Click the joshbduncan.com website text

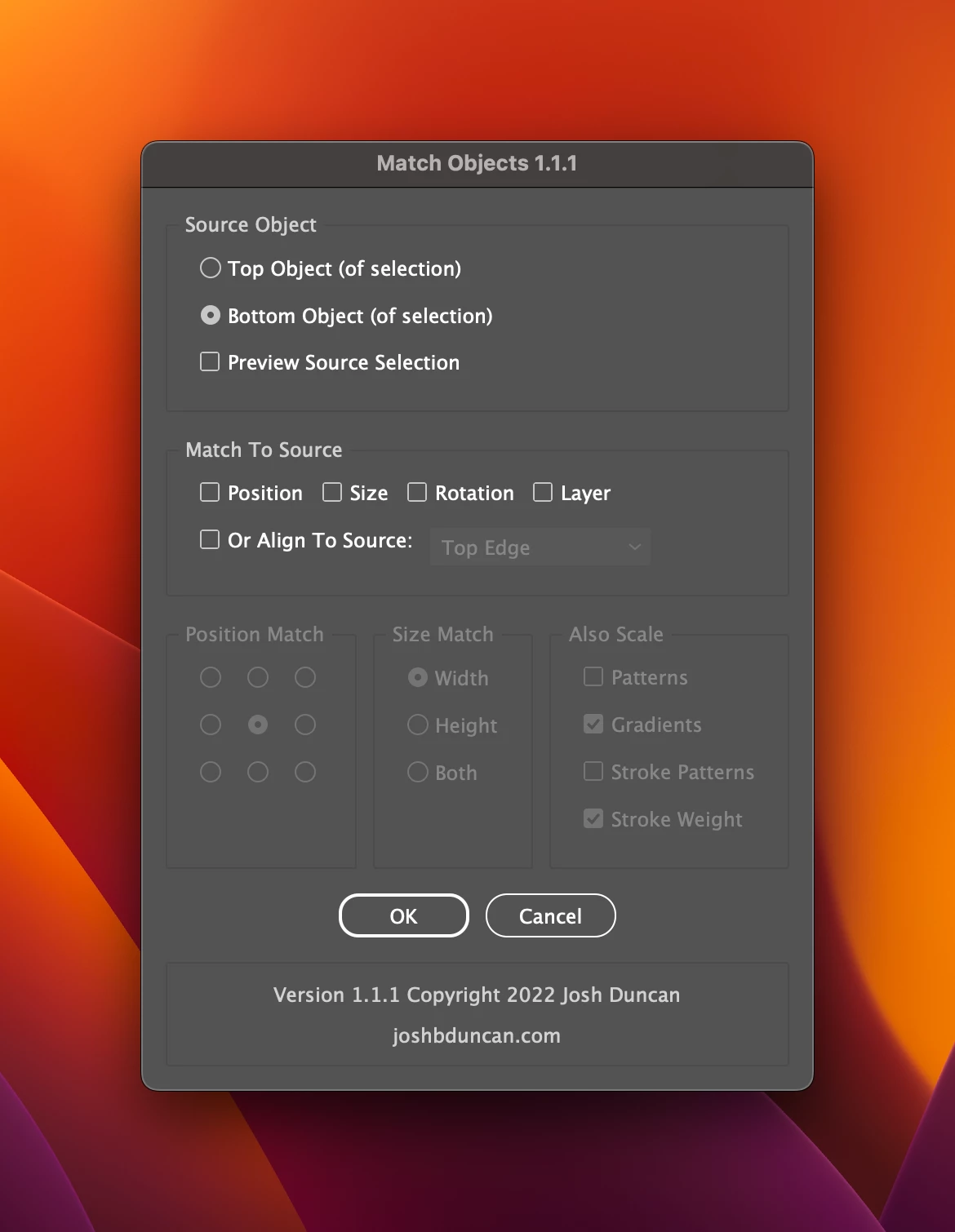477,1035
